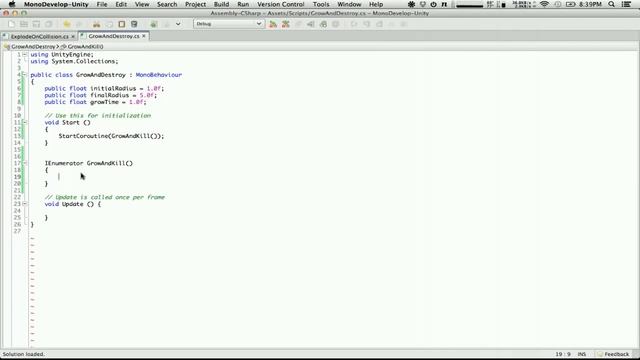Open the Help menu

click(x=376, y=4)
